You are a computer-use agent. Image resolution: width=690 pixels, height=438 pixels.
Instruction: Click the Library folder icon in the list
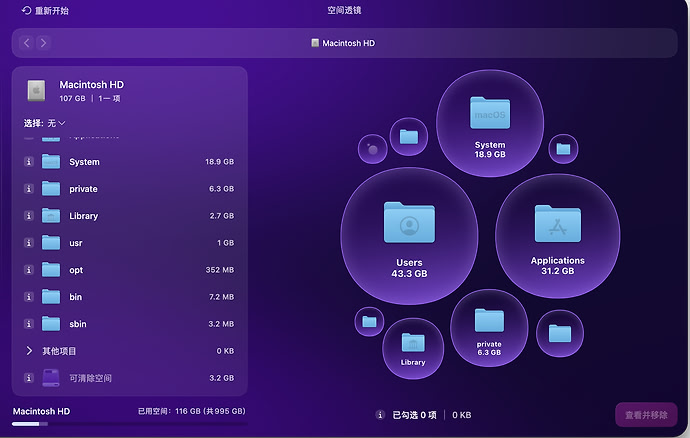tap(51, 216)
